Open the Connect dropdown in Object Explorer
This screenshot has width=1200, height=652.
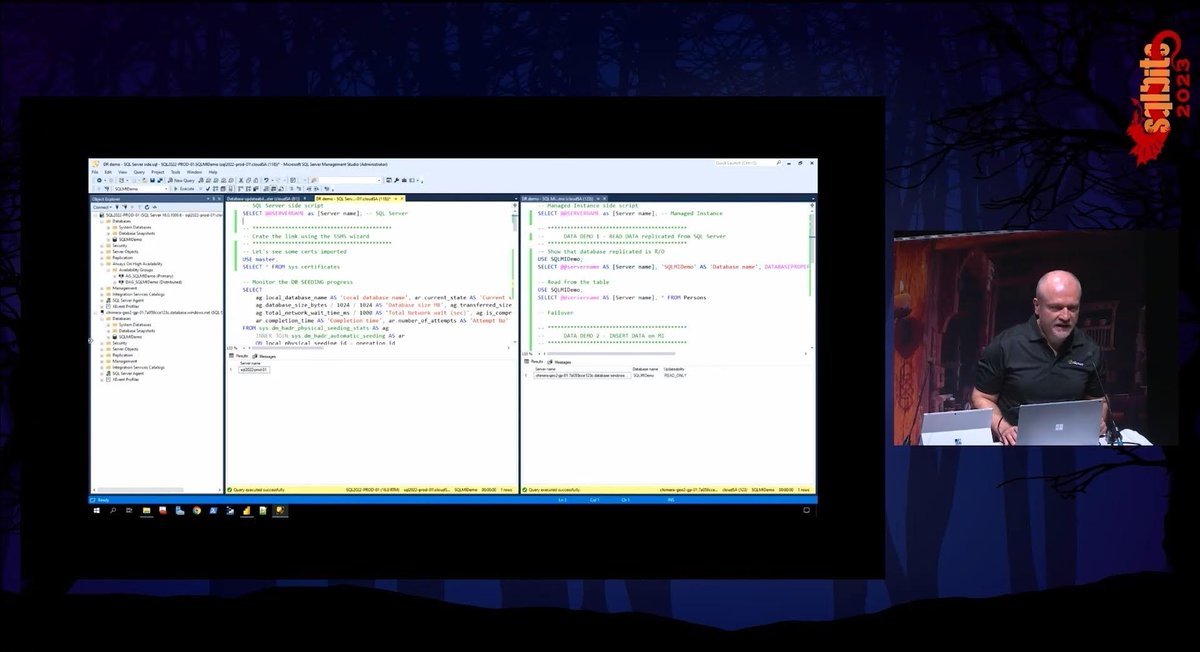[103, 207]
